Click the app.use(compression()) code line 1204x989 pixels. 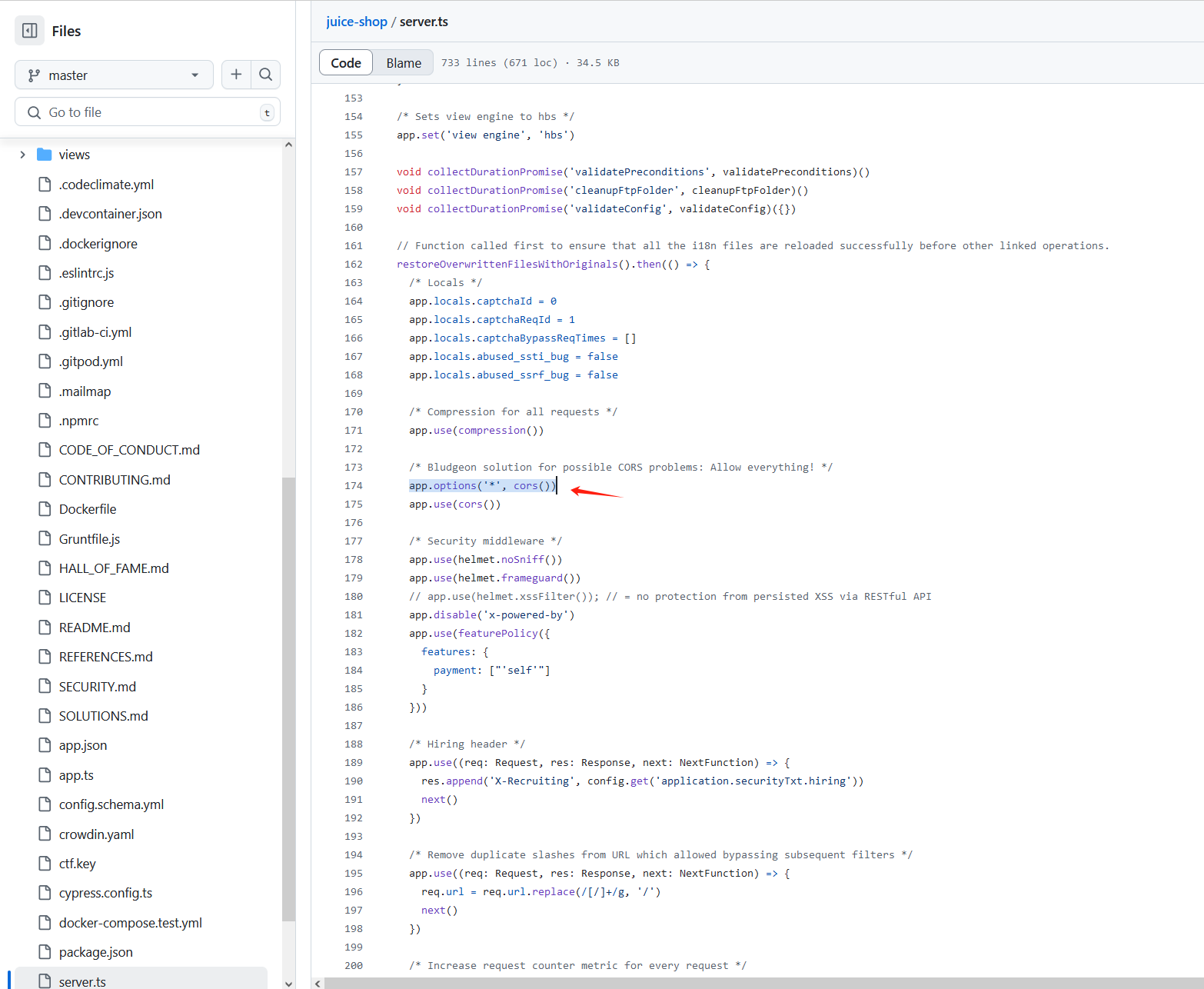[x=477, y=431]
